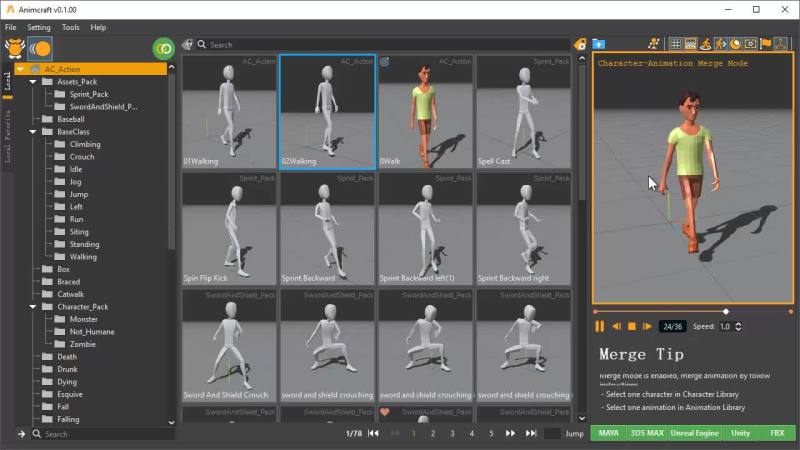The height and width of the screenshot is (450, 800).
Task: Select the Spell Cast animation thumbnail
Action: [523, 112]
